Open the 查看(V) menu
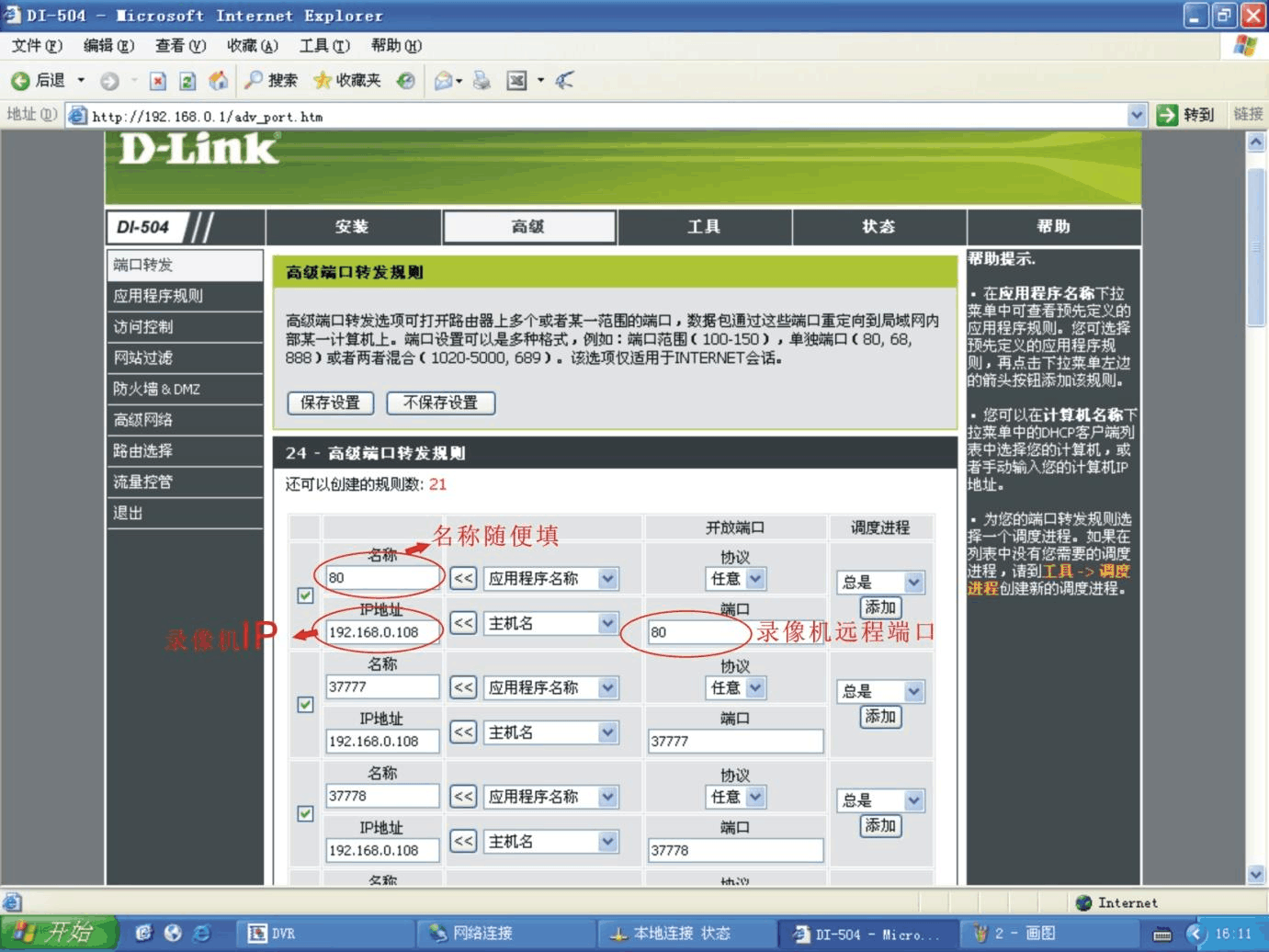Viewport: 1269px width, 952px height. pyautogui.click(x=179, y=46)
